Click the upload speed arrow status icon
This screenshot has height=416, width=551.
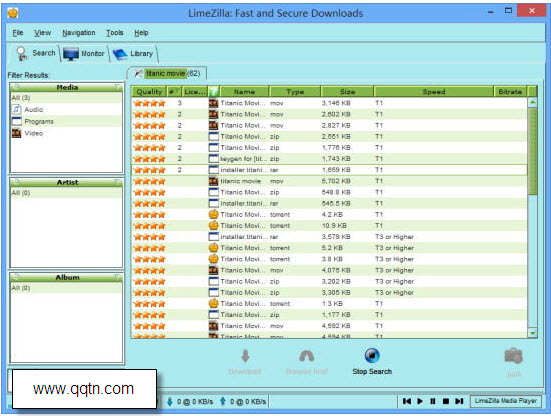223,401
